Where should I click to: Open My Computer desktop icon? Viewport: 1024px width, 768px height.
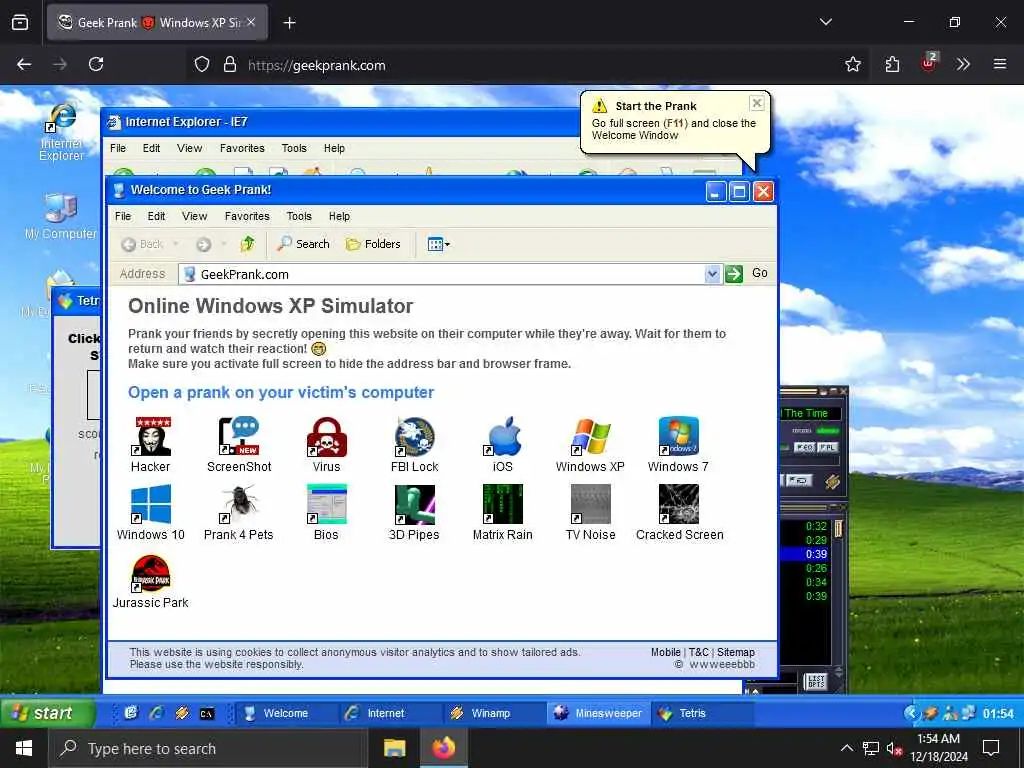click(61, 216)
